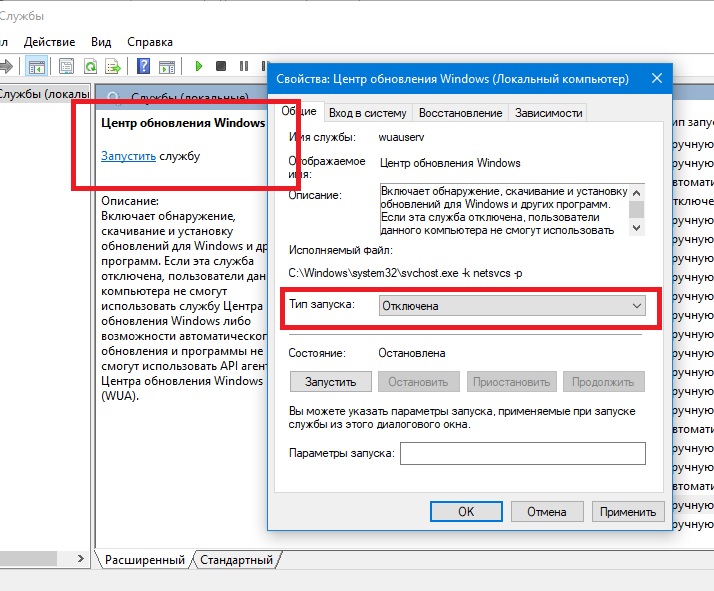Click green Start Service play icon
Screen dimensions: 714x591
coord(199,66)
